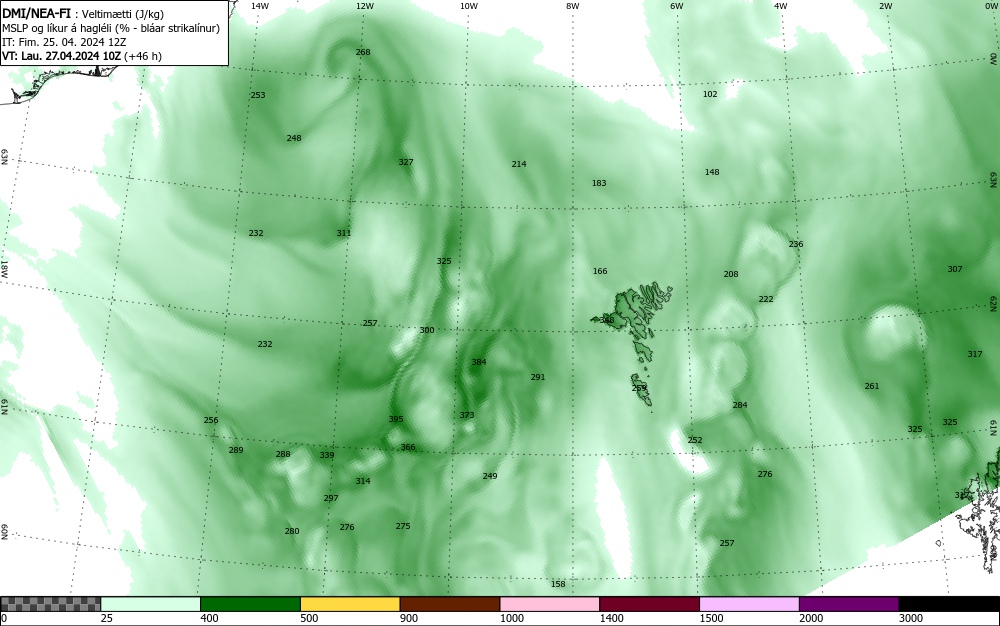Click the '10W' longitude label
This screenshot has width=1000, height=626.
pyautogui.click(x=469, y=6)
